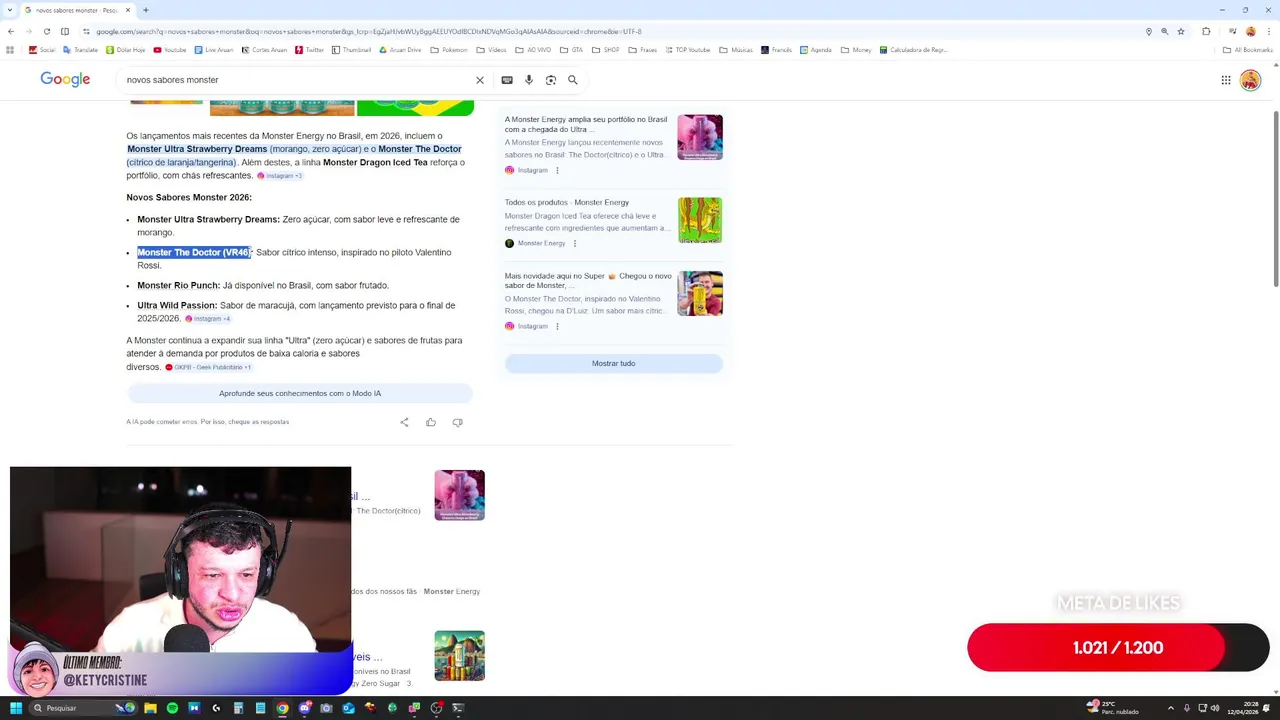1280x720 pixels.
Task: Click the 'Ultra Wild Passion:' bullet text
Action: 177,305
